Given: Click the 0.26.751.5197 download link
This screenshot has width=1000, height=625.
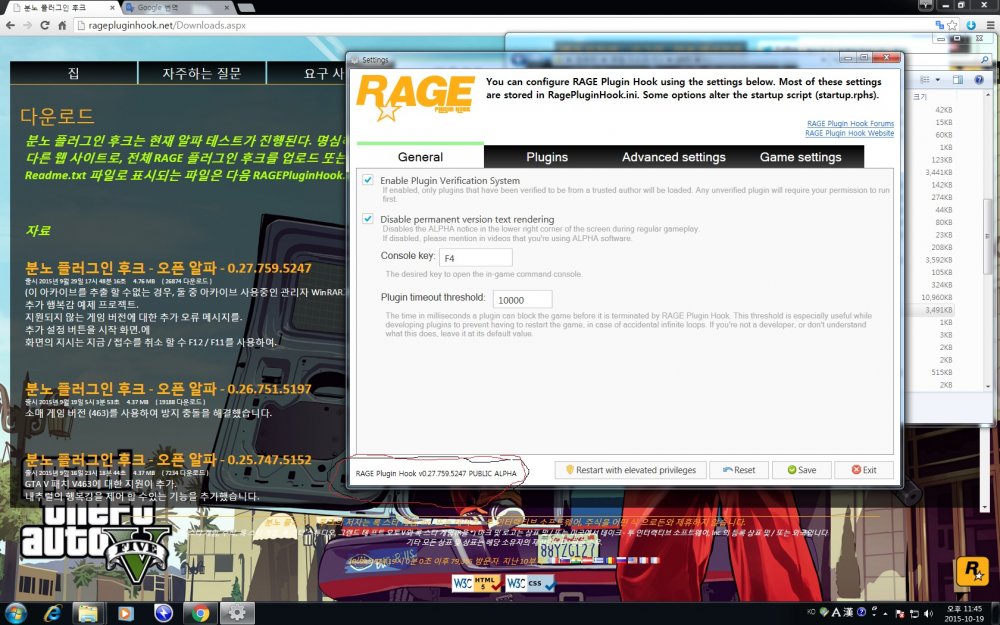Looking at the screenshot, I should 168,389.
